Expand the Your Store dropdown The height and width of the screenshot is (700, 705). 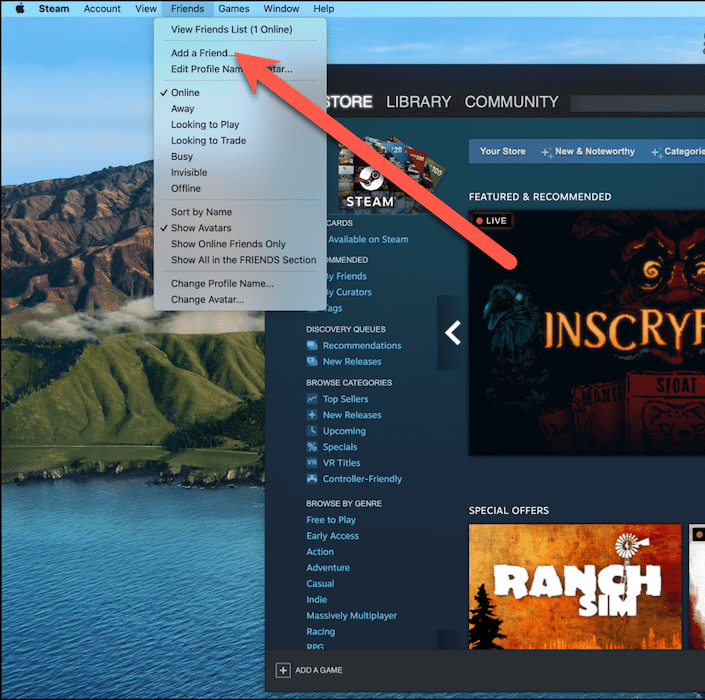[502, 152]
